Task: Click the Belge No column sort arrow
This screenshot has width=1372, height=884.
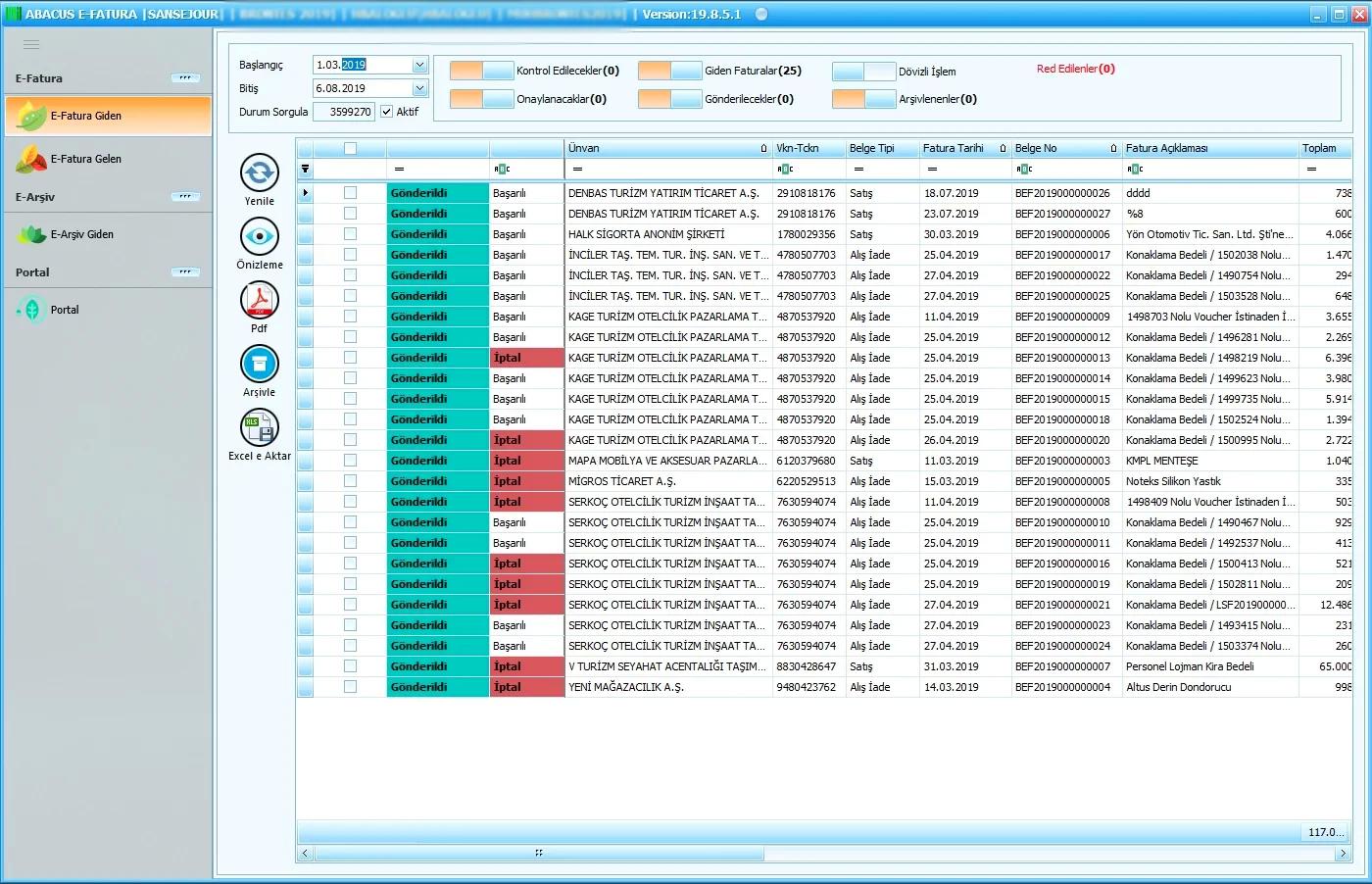Action: (1113, 149)
